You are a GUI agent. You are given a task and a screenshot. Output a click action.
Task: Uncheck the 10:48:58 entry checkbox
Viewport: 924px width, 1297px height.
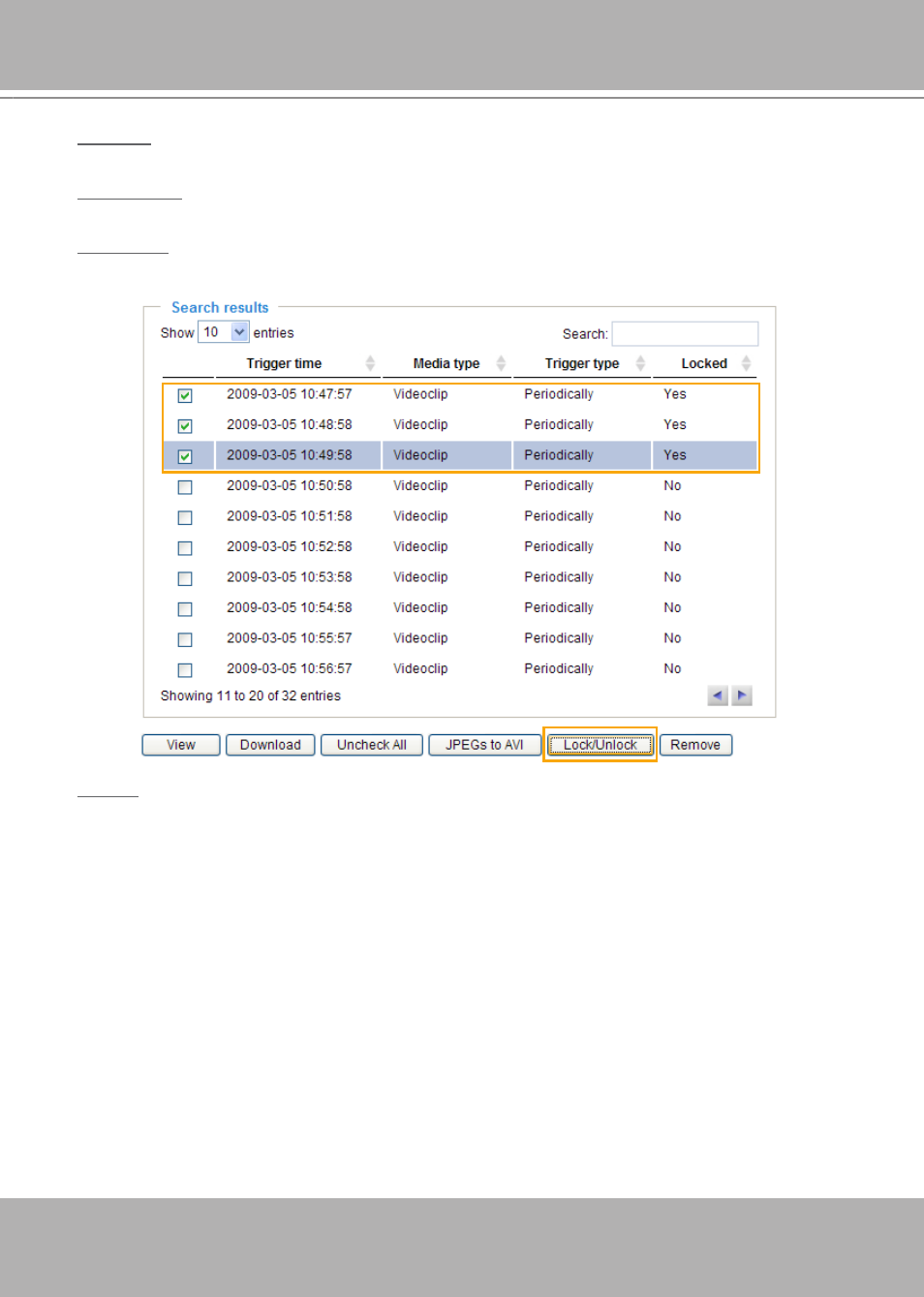pyautogui.click(x=185, y=426)
